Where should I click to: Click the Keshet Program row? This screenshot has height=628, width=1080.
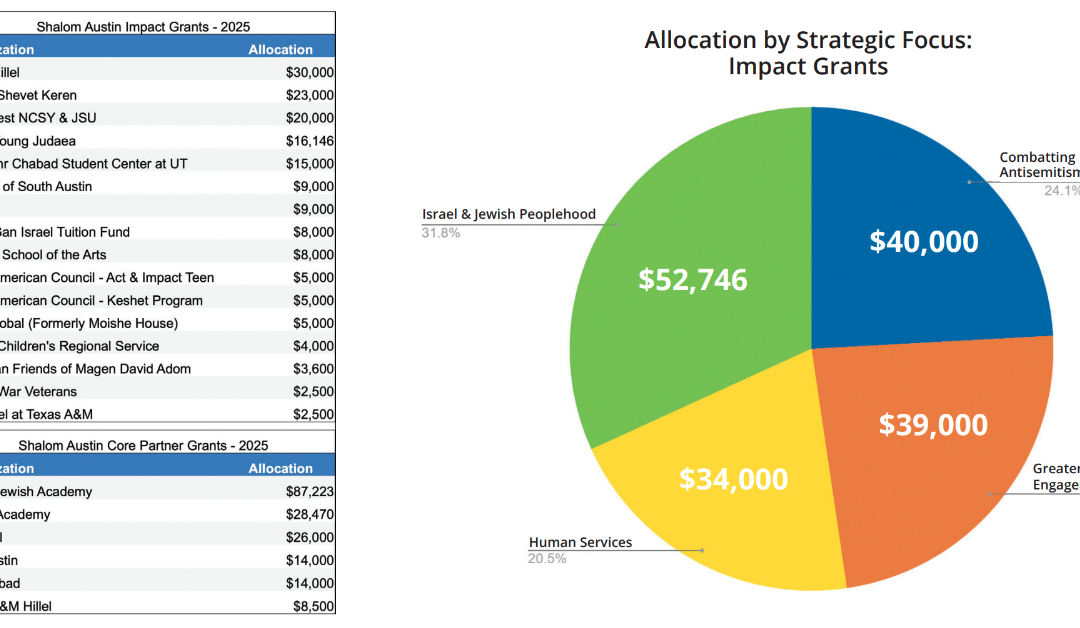(x=167, y=300)
